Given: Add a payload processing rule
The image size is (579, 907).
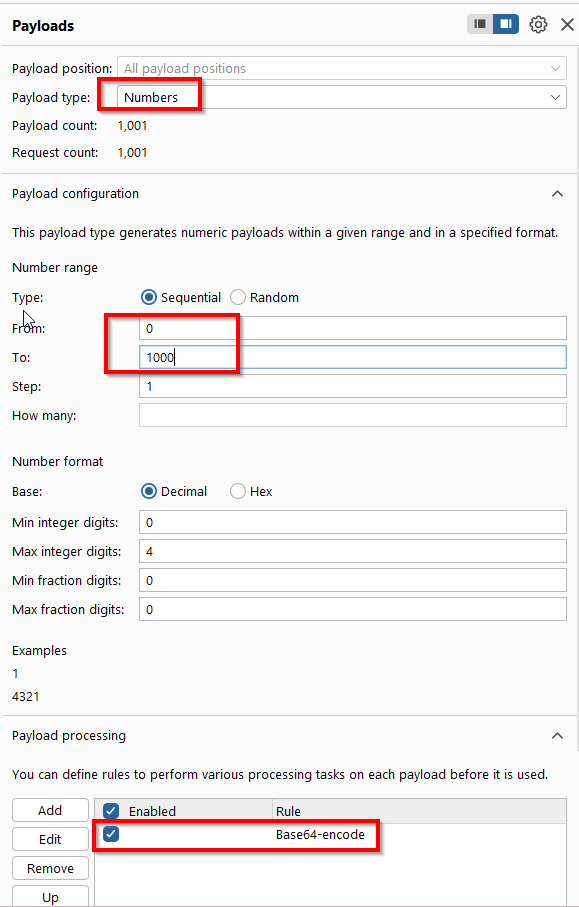Looking at the screenshot, I should pyautogui.click(x=50, y=810).
